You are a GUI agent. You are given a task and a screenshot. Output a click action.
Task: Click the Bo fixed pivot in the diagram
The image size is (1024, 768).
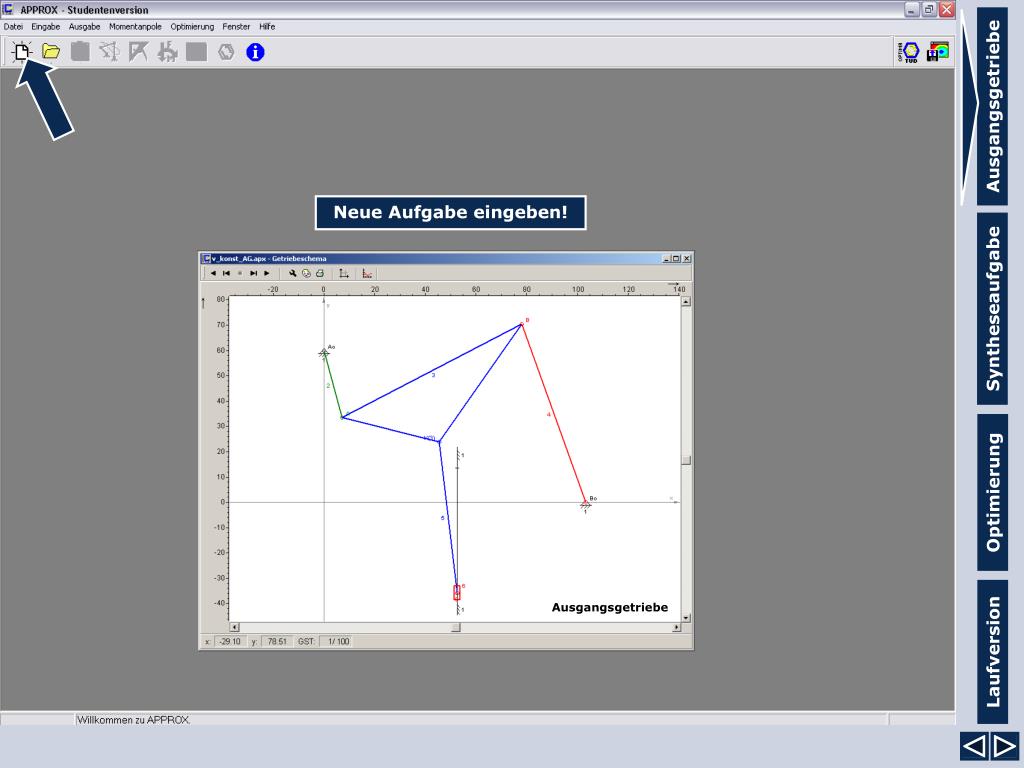click(585, 504)
